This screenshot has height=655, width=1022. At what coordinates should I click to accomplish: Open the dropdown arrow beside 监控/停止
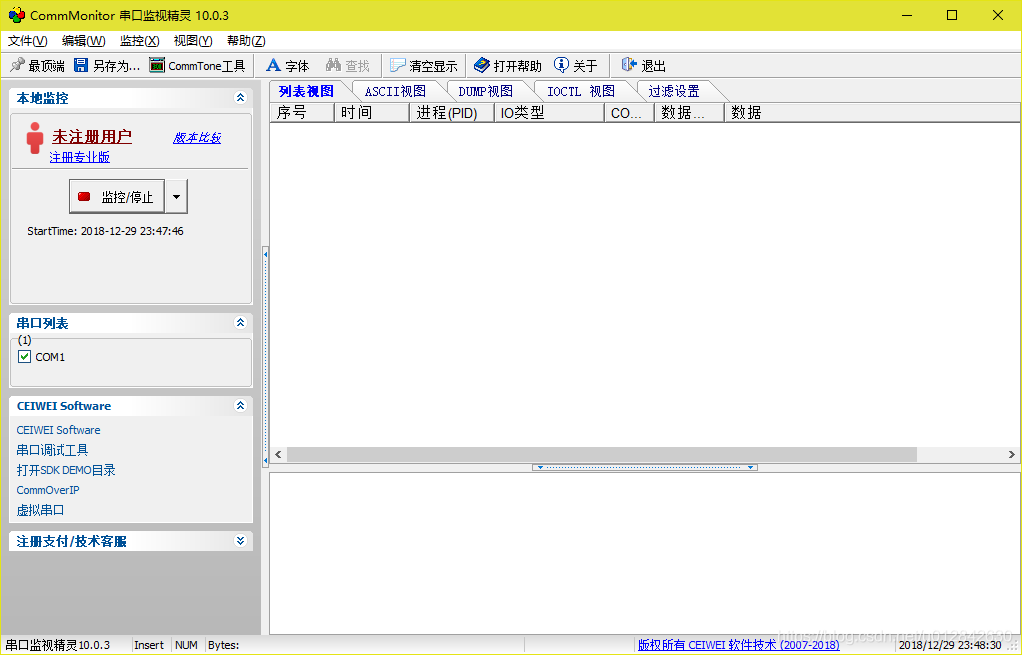click(176, 197)
